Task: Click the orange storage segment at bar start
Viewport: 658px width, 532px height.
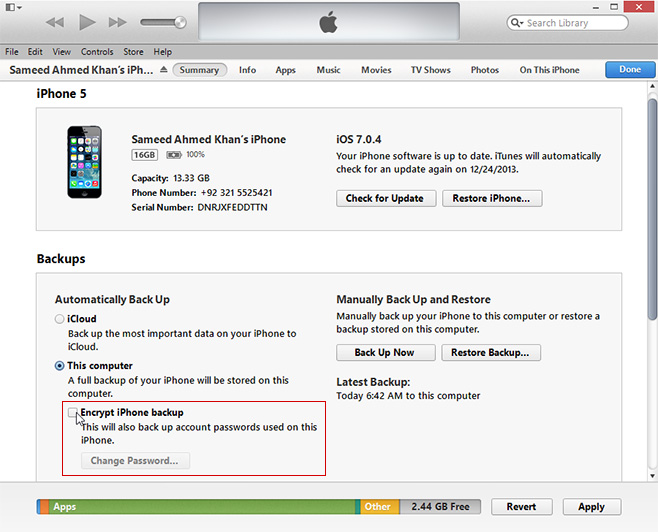Action: (x=44, y=506)
